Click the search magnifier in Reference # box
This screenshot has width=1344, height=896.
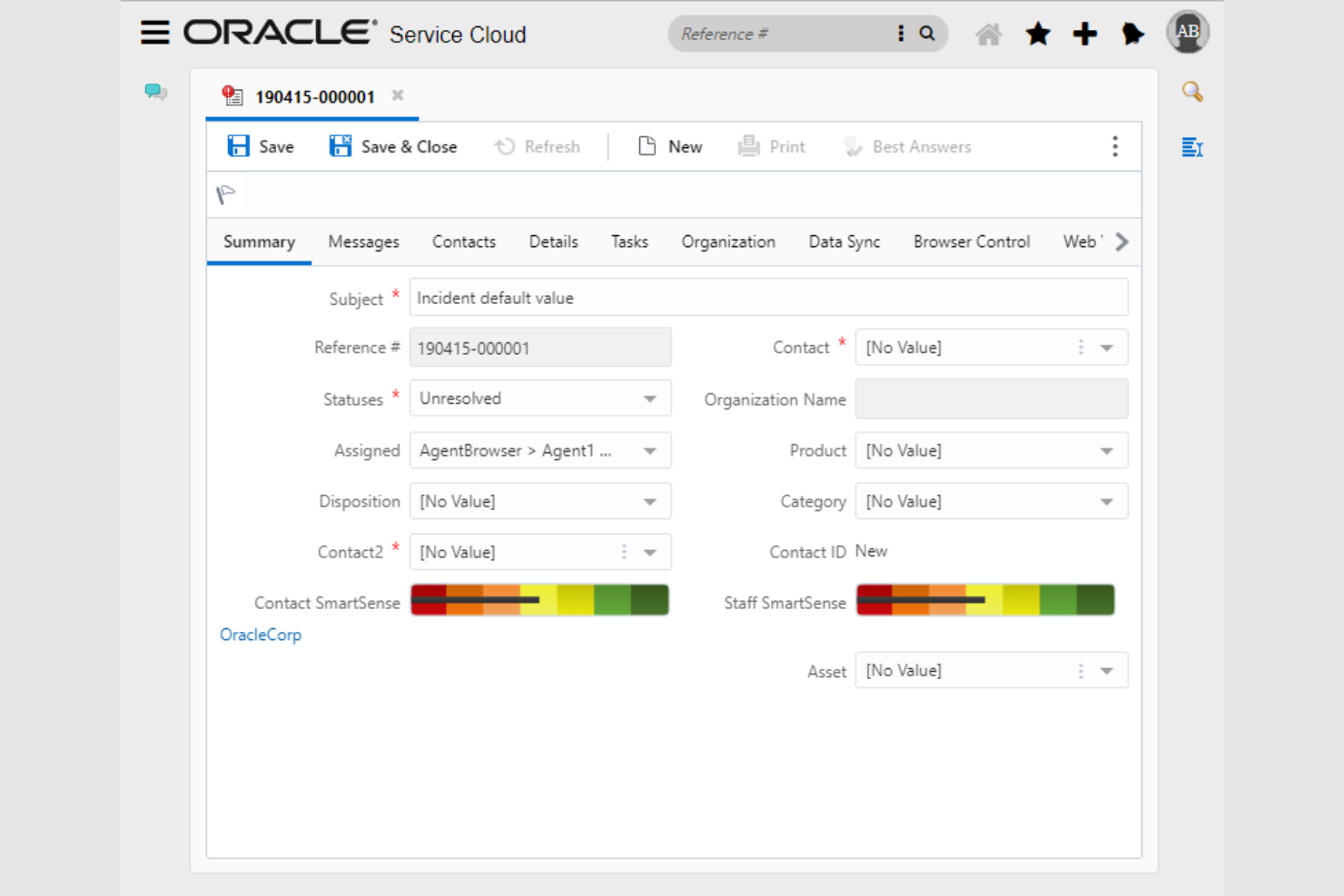point(926,33)
